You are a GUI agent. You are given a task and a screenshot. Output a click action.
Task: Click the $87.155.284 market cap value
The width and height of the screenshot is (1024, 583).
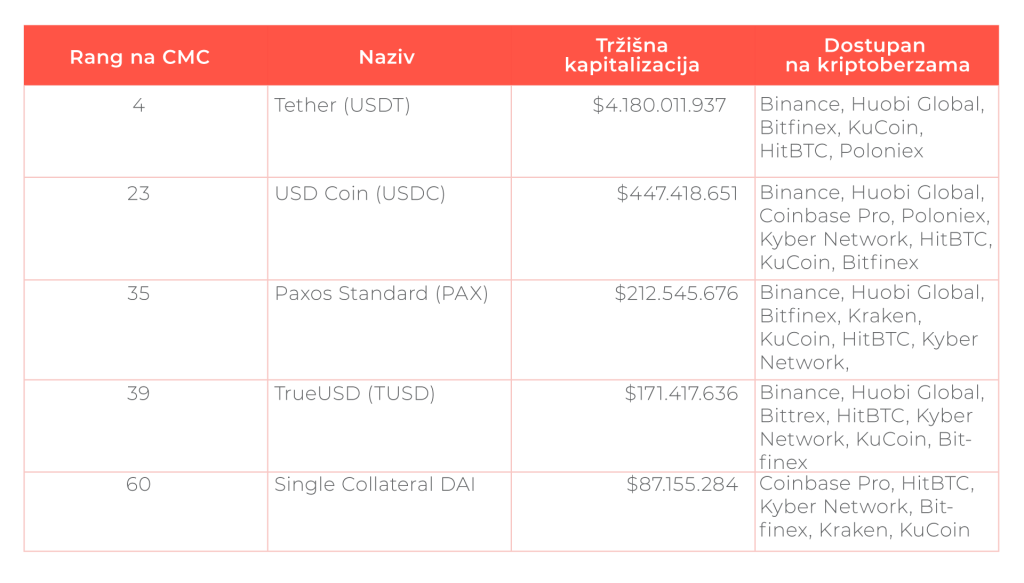click(682, 485)
